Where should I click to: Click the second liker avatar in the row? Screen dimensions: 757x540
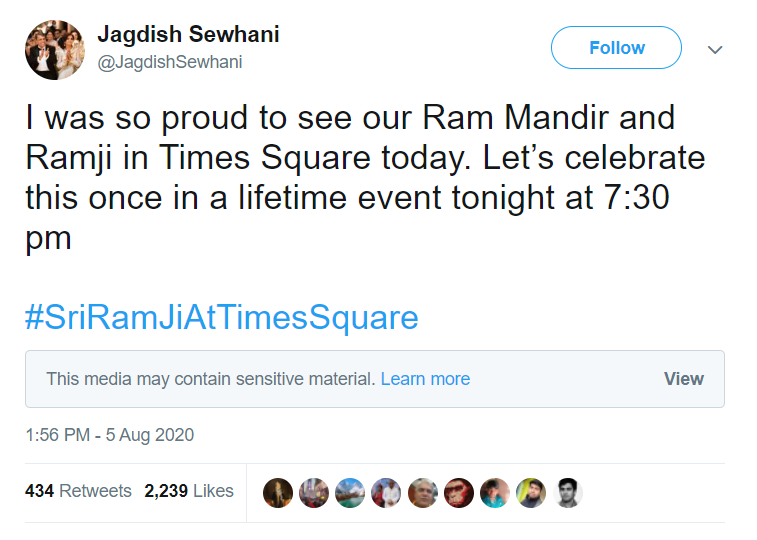[x=314, y=492]
